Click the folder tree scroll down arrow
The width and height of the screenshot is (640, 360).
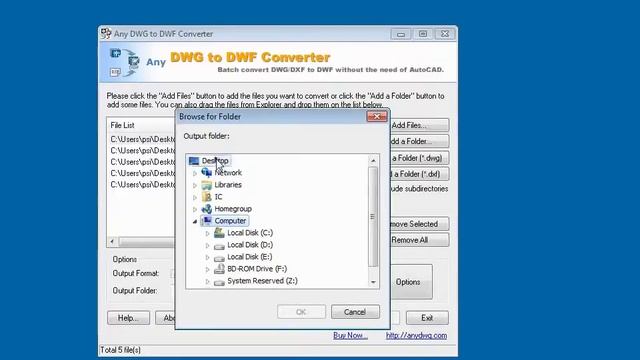[x=373, y=282]
